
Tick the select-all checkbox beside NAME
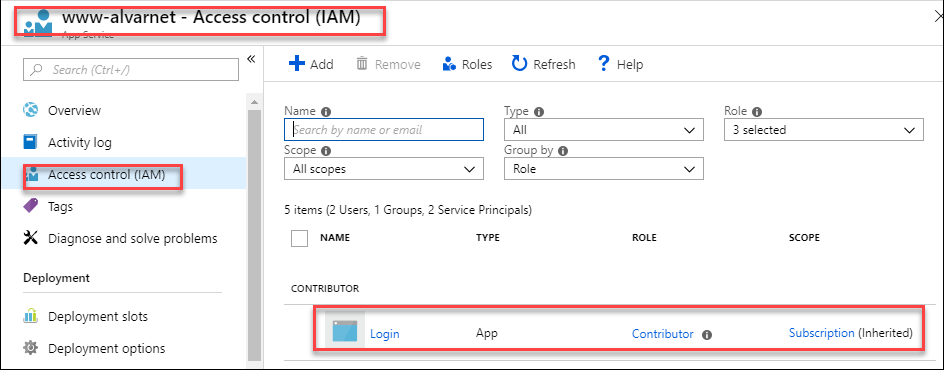click(299, 238)
